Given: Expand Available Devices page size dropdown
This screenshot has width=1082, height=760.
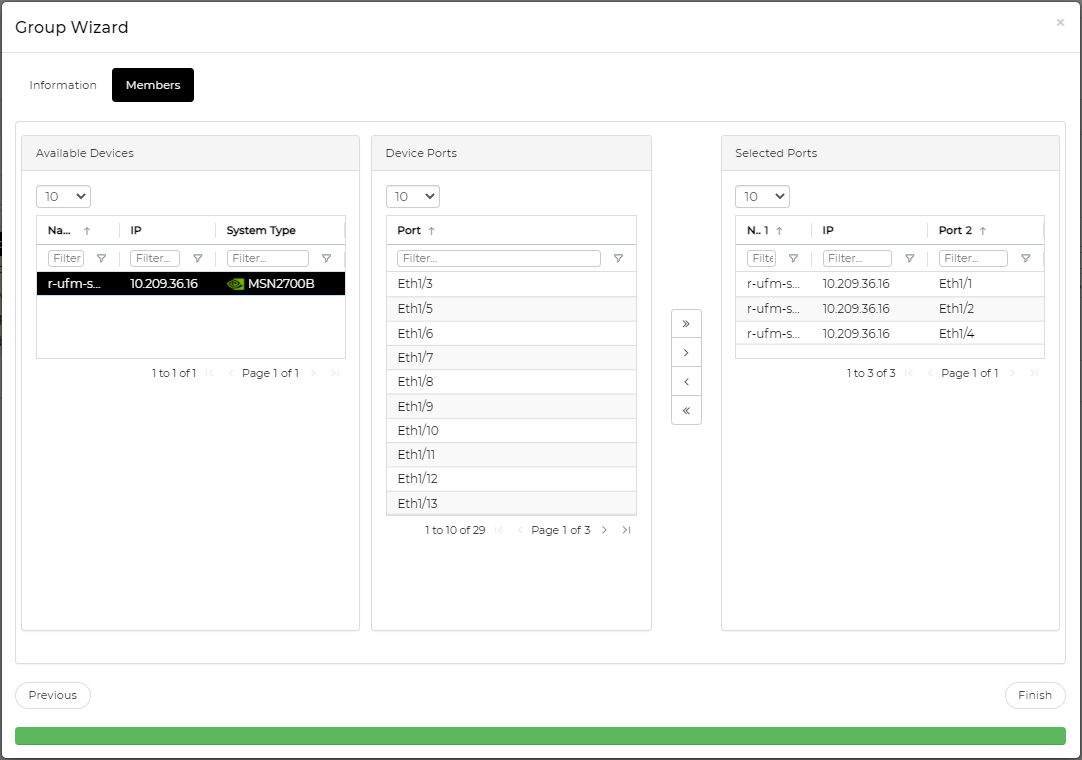Looking at the screenshot, I should [x=63, y=196].
